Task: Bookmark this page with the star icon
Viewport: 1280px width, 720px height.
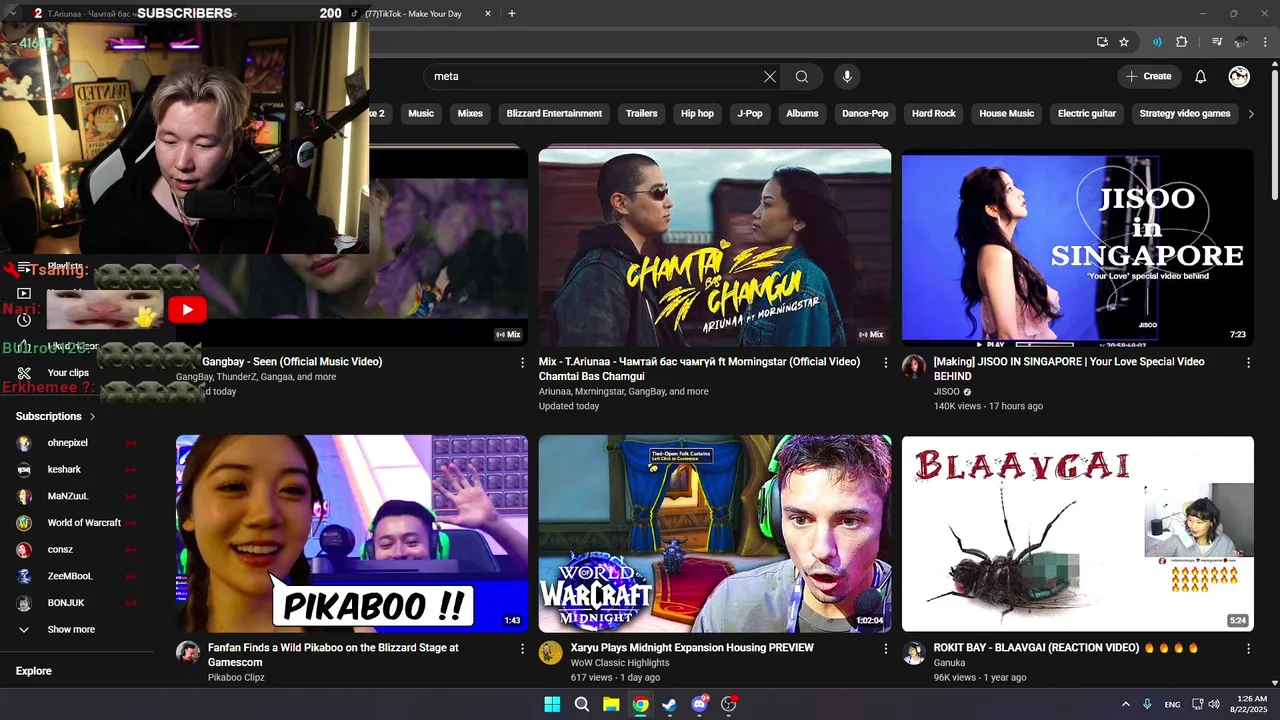Action: tap(1124, 42)
